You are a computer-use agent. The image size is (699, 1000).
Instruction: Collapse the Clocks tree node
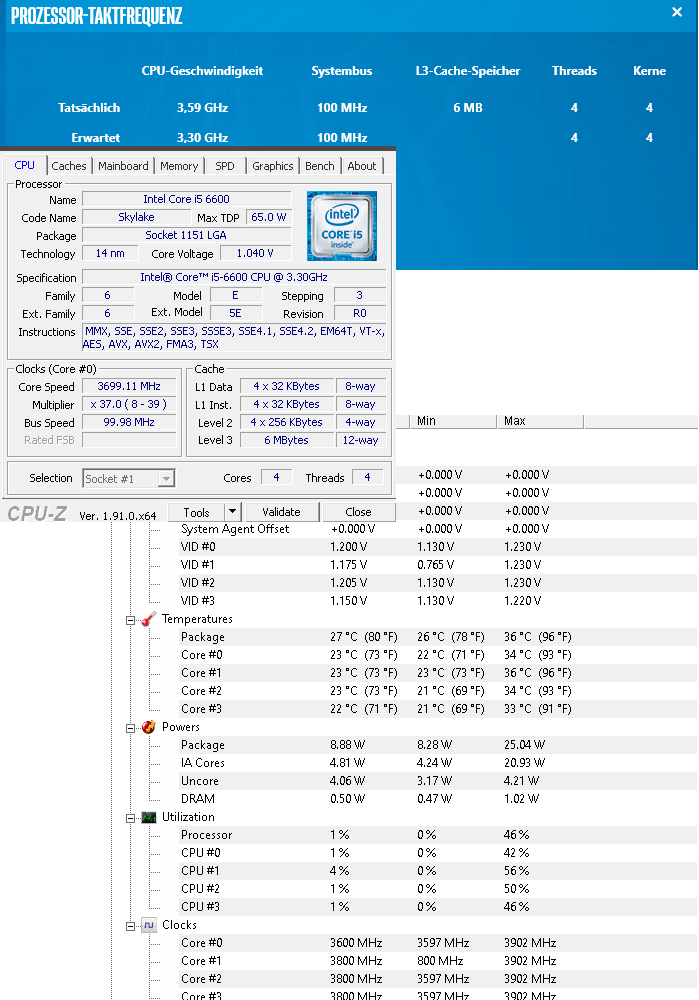pyautogui.click(x=130, y=925)
